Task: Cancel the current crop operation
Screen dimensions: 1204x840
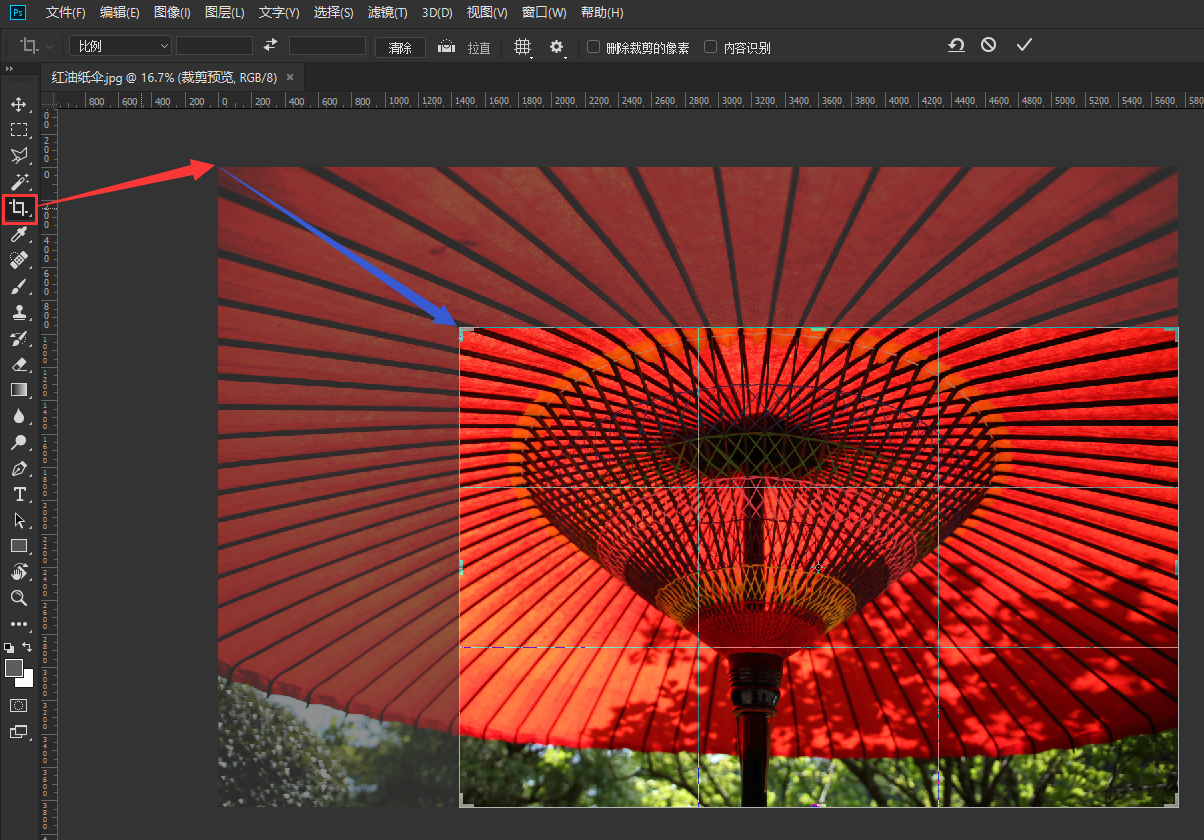Action: (x=989, y=45)
